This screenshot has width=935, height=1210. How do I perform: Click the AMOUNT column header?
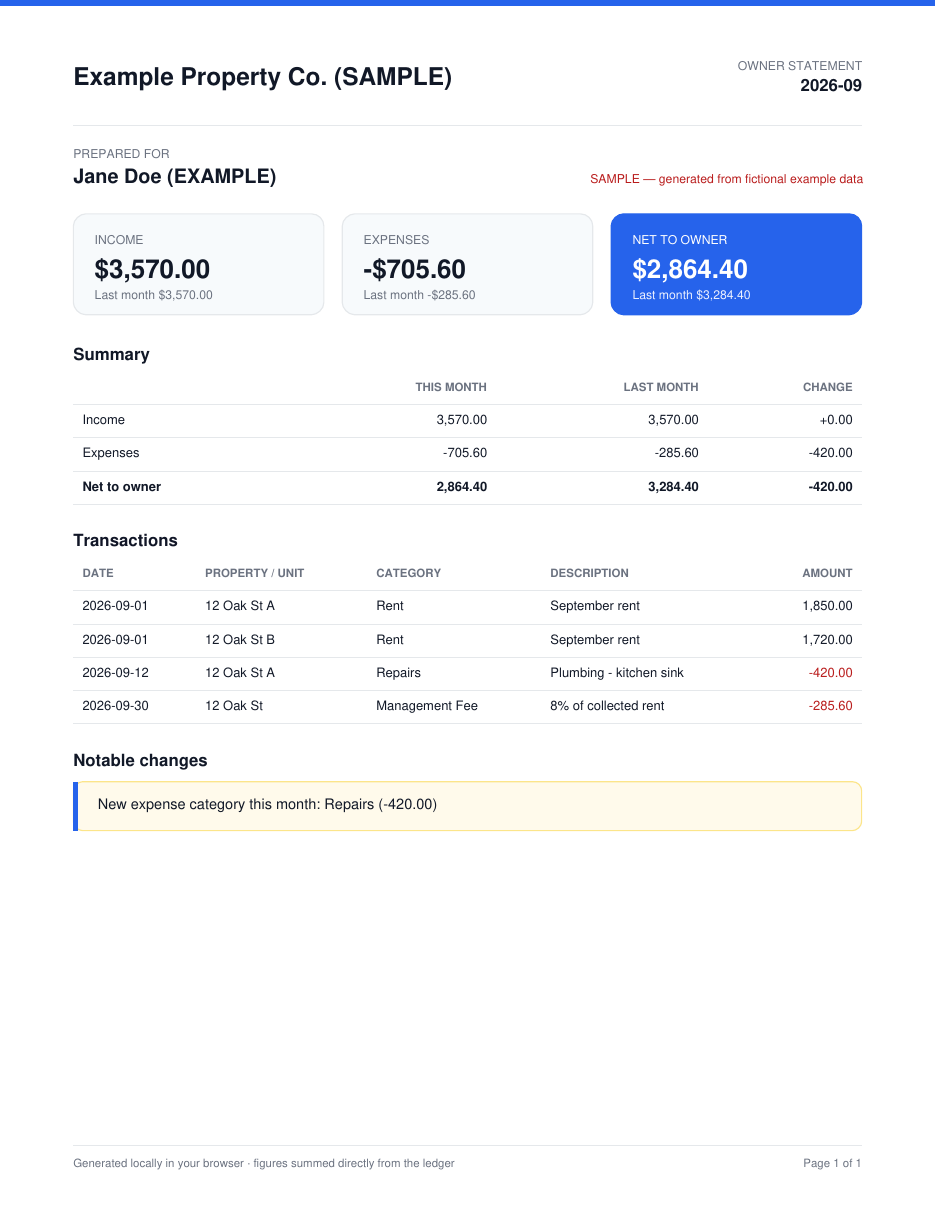click(x=827, y=573)
